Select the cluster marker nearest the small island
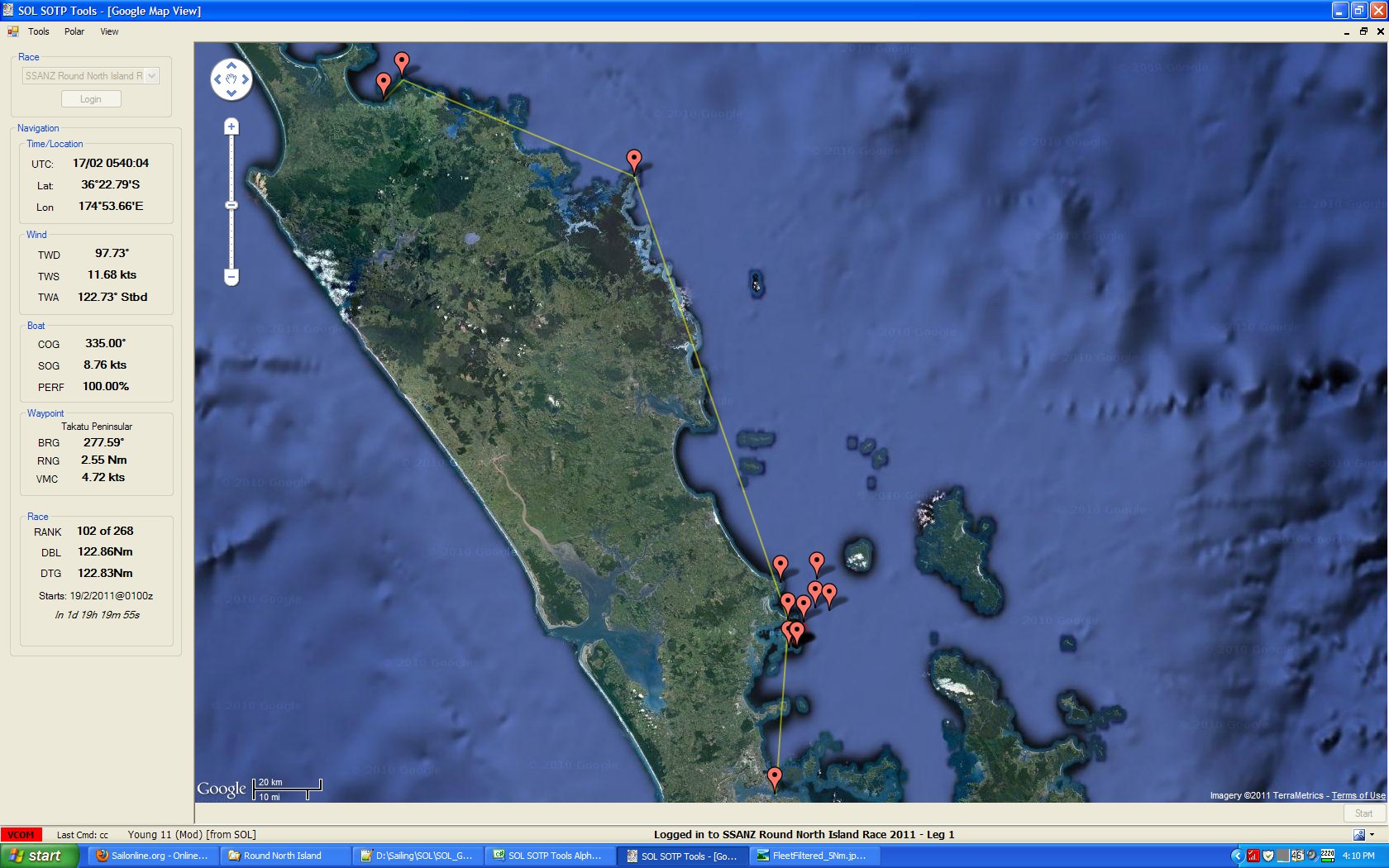1389x868 pixels. 817,564
